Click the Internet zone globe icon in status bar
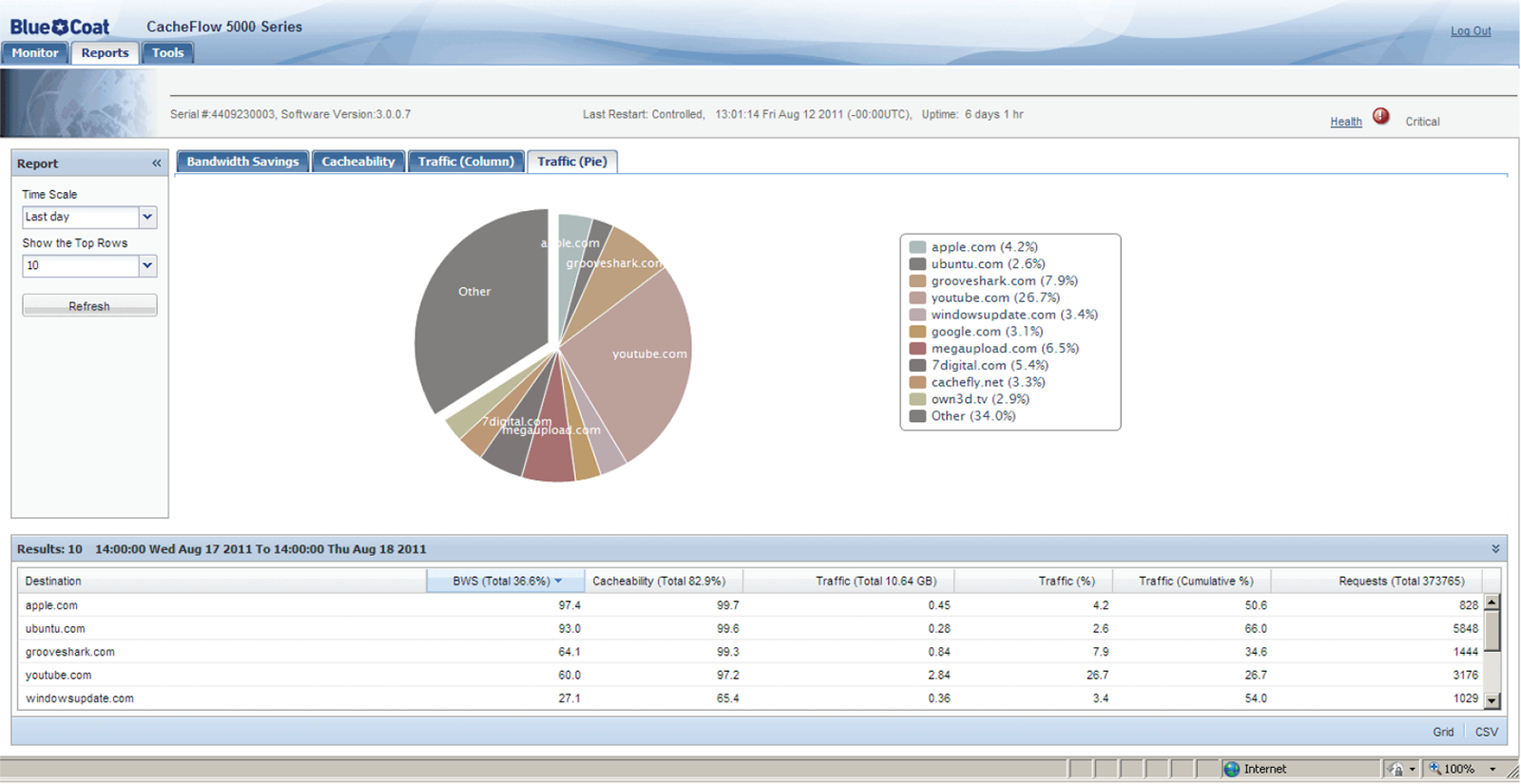Screen dimensions: 1521x784 click(1232, 769)
